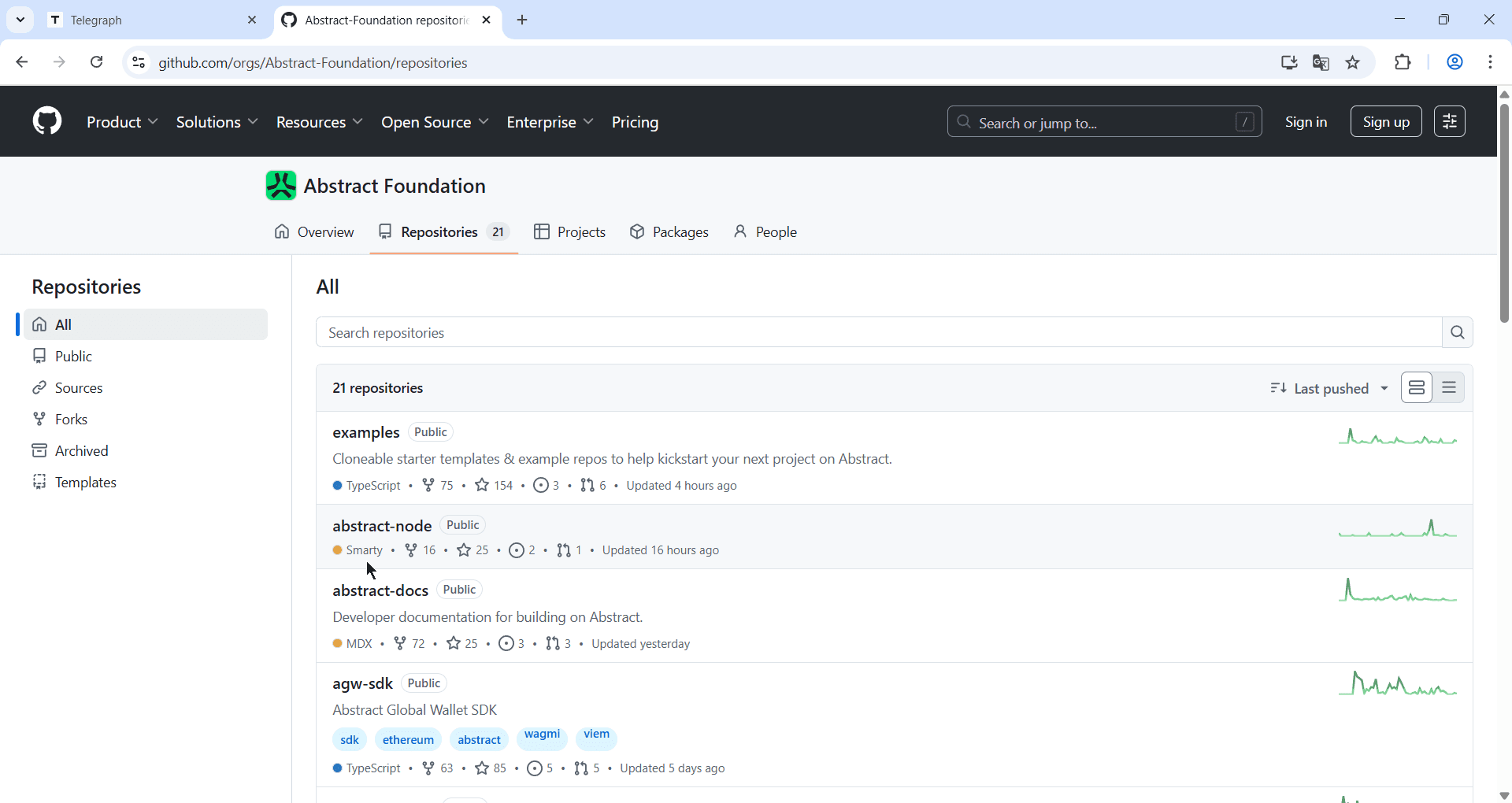1512x803 pixels.
Task: Click the examples repo fork count 75
Action: pos(439,486)
